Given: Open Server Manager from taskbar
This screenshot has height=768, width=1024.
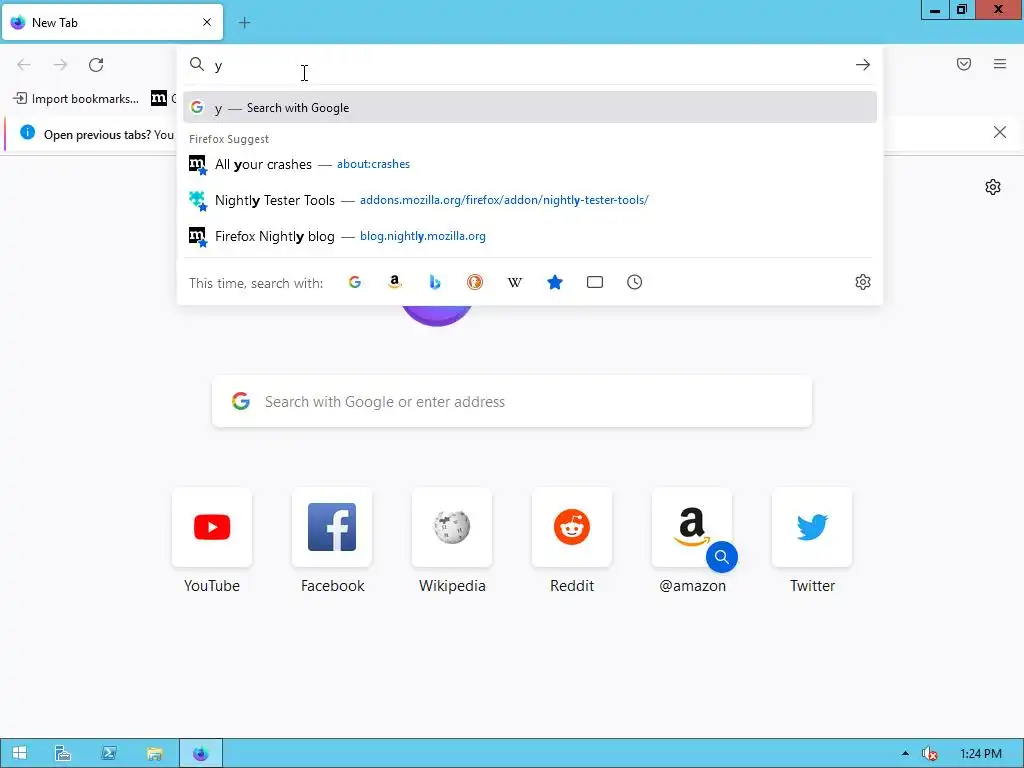Looking at the screenshot, I should tap(63, 753).
